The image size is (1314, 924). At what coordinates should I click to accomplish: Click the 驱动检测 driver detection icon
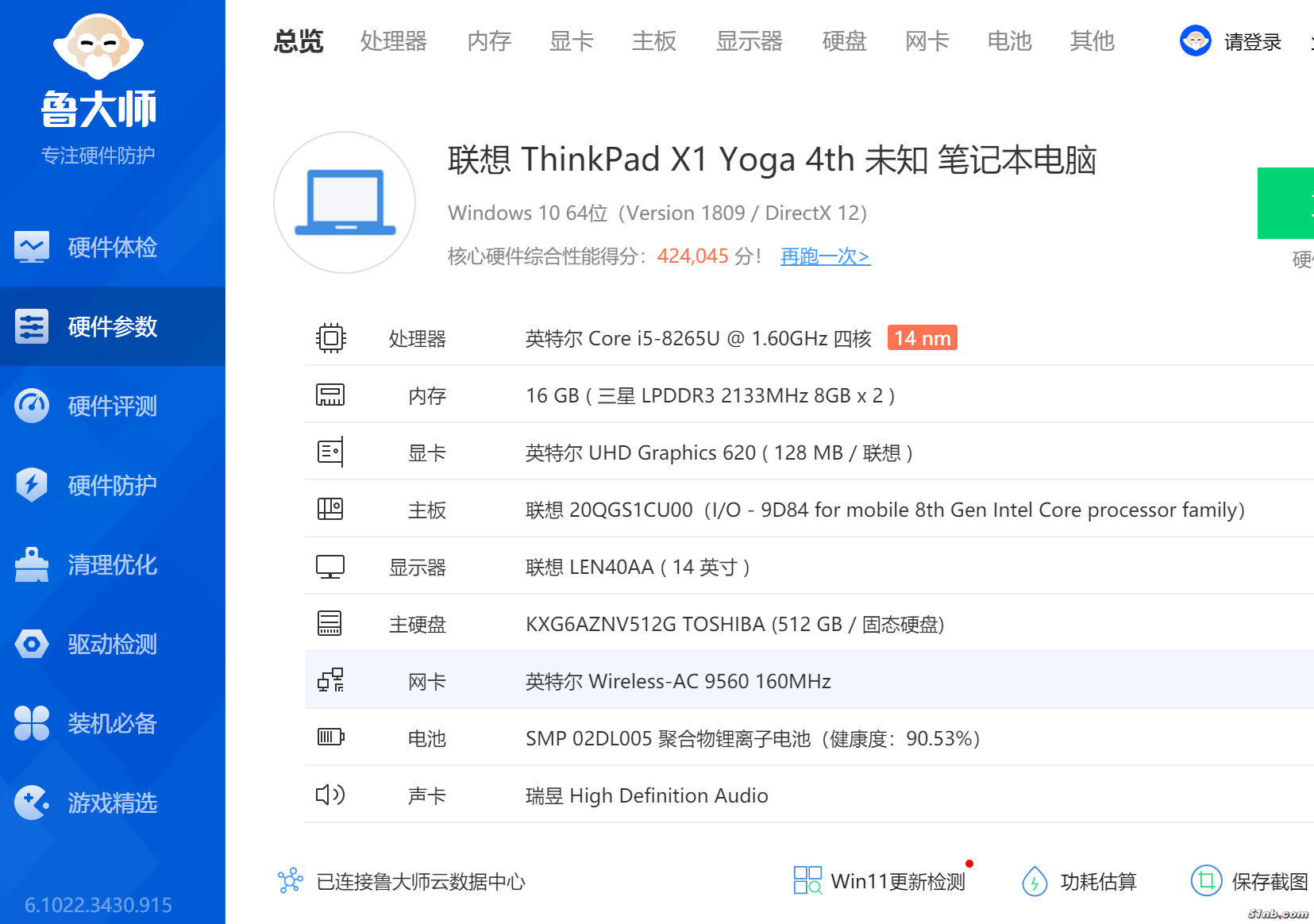pyautogui.click(x=32, y=644)
